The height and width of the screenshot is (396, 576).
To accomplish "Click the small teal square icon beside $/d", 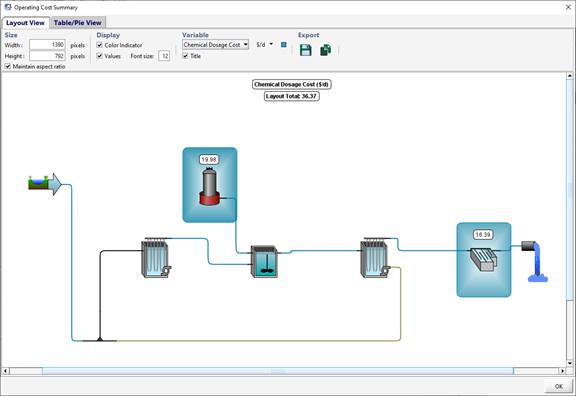I will pyautogui.click(x=284, y=44).
